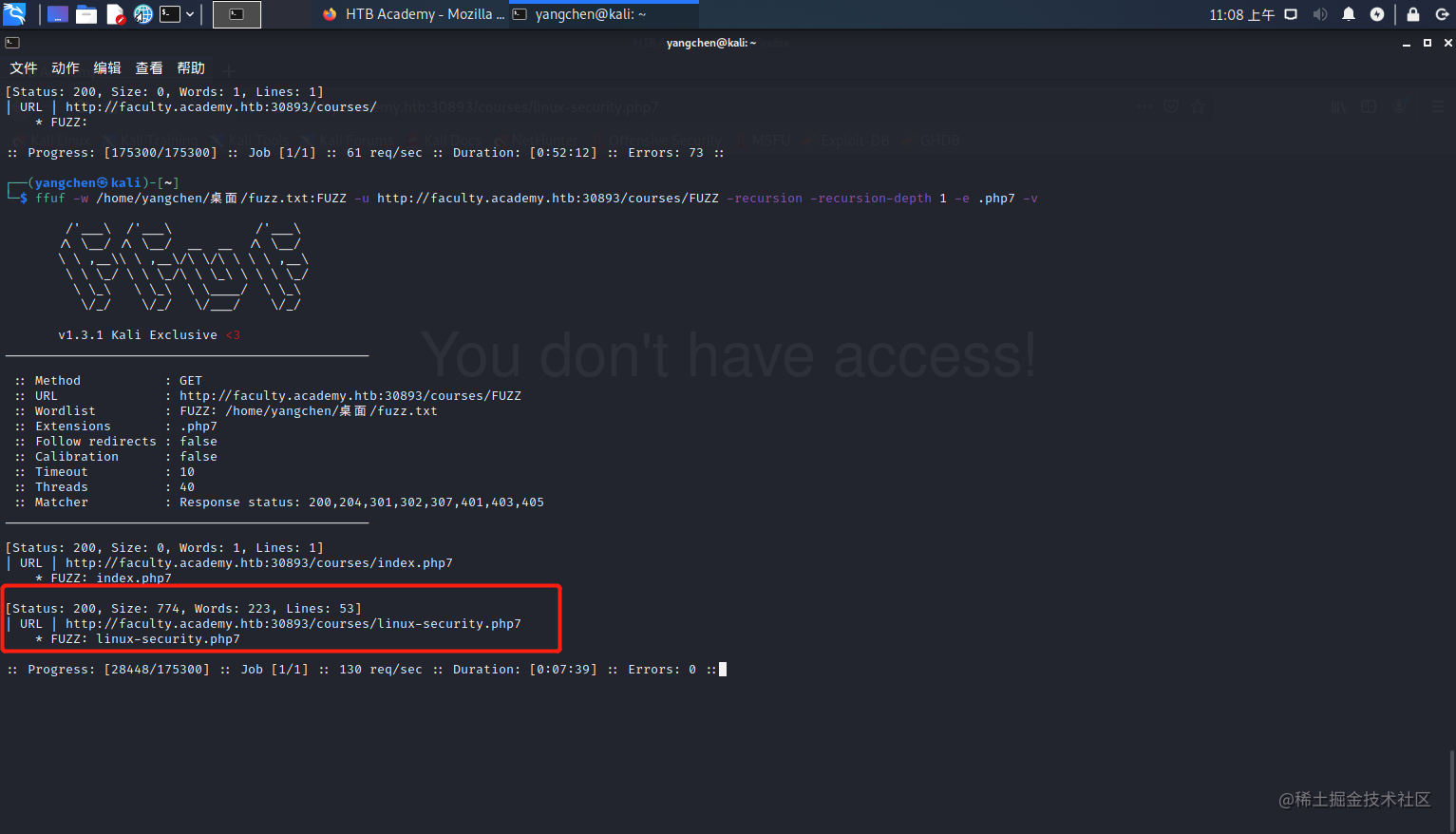Click the display icon in the system tray

pyautogui.click(x=1289, y=14)
